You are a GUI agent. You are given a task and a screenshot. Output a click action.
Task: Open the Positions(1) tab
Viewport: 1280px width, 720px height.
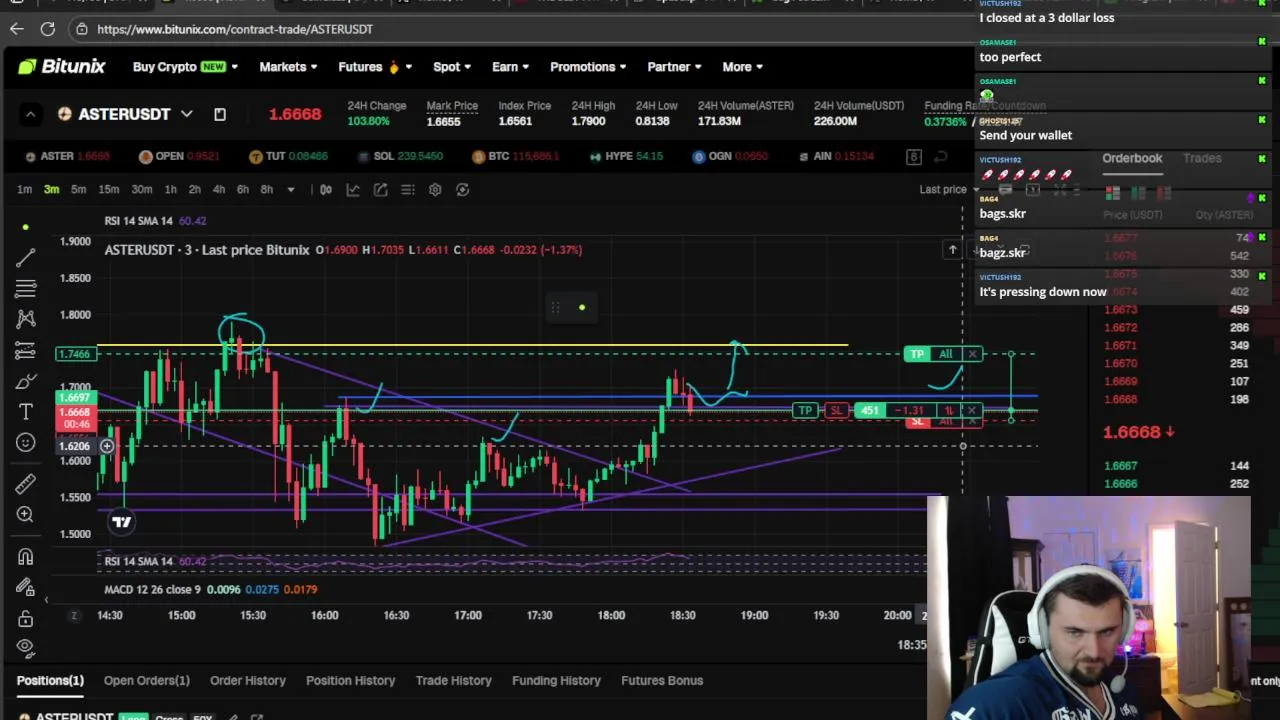pos(50,680)
